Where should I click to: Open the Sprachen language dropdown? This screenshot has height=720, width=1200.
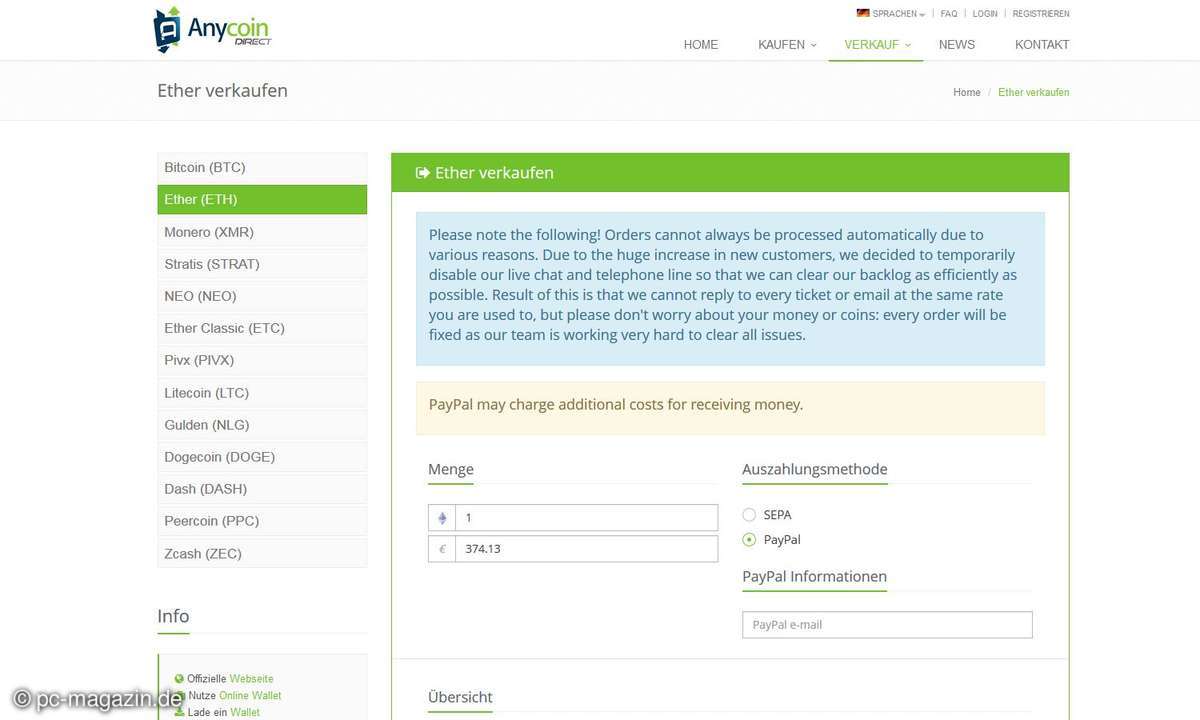pyautogui.click(x=897, y=14)
